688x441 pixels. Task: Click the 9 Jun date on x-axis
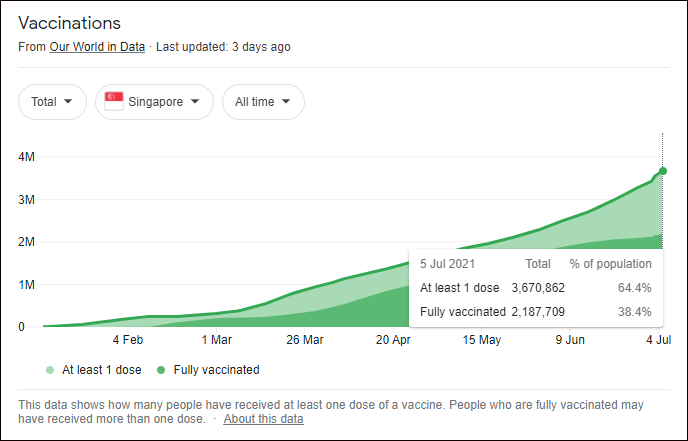pyautogui.click(x=570, y=340)
